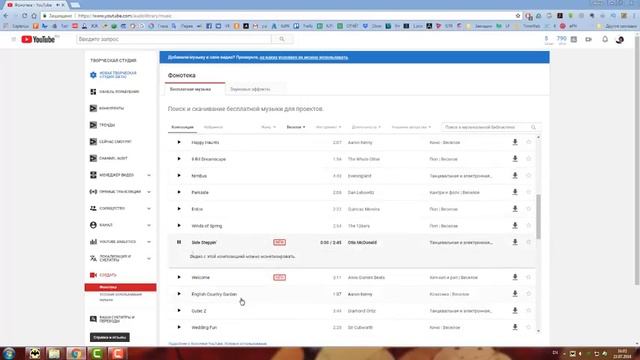Open the notifications bell
Screen dimensions: 640x360
coord(605,39)
